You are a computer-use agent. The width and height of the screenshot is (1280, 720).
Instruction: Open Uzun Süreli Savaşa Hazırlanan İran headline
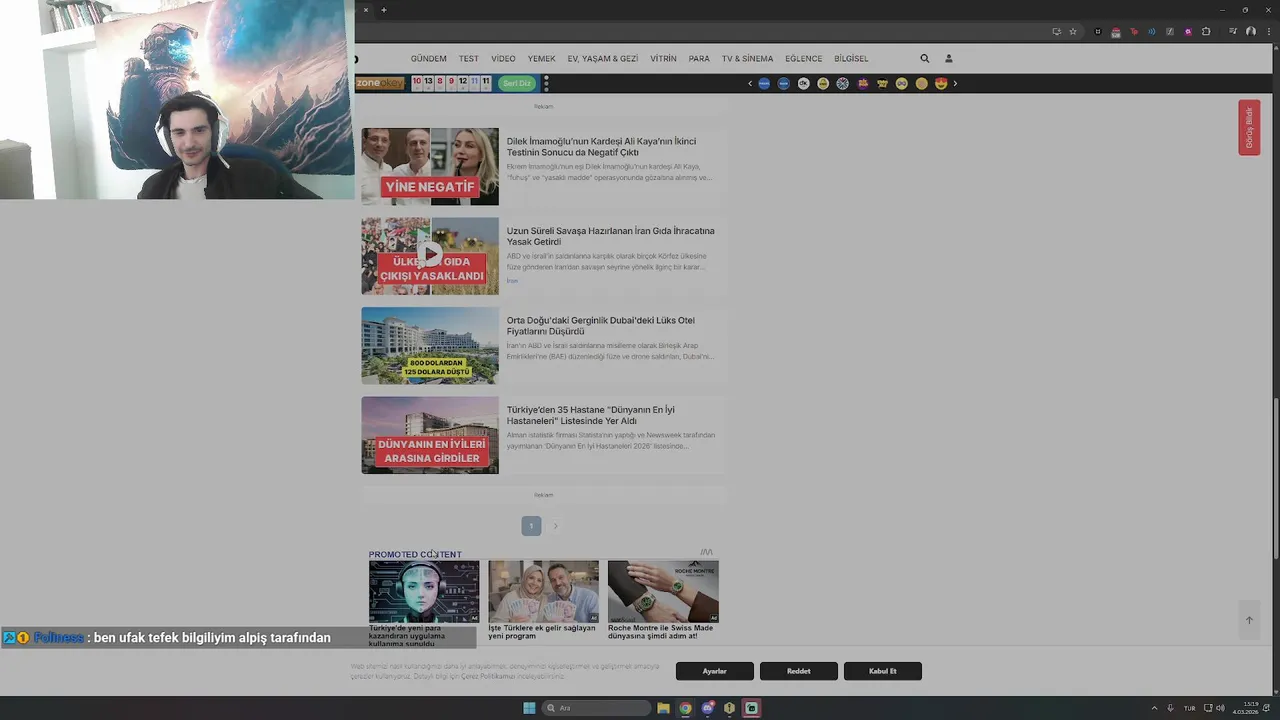(610, 236)
